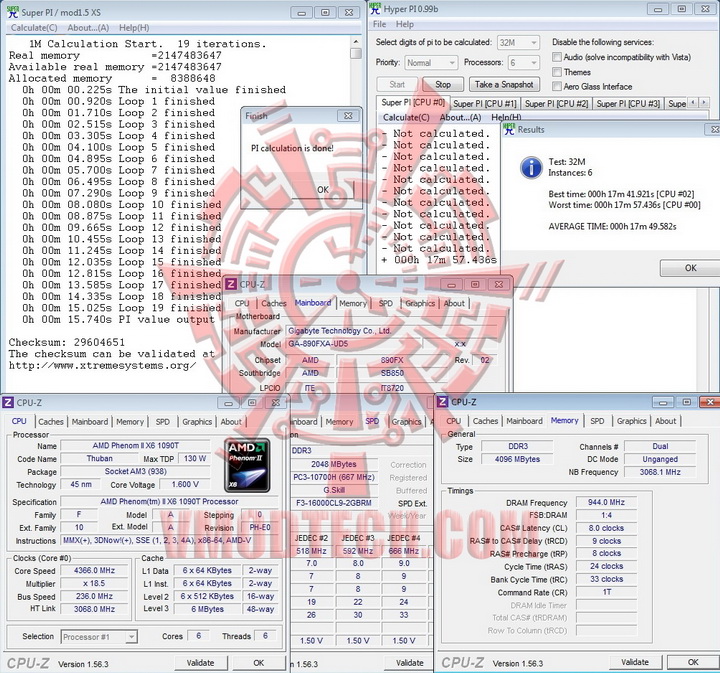Toggle the Themes checkbox
720x673 pixels.
point(557,72)
